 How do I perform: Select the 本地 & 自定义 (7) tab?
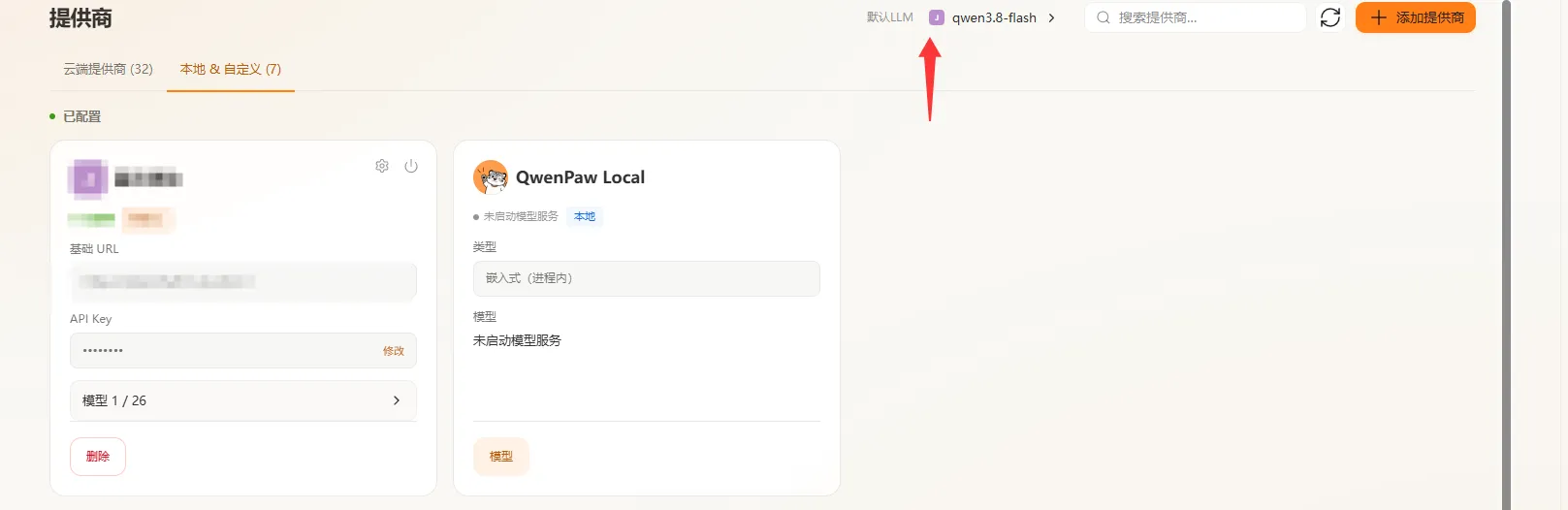tap(231, 69)
